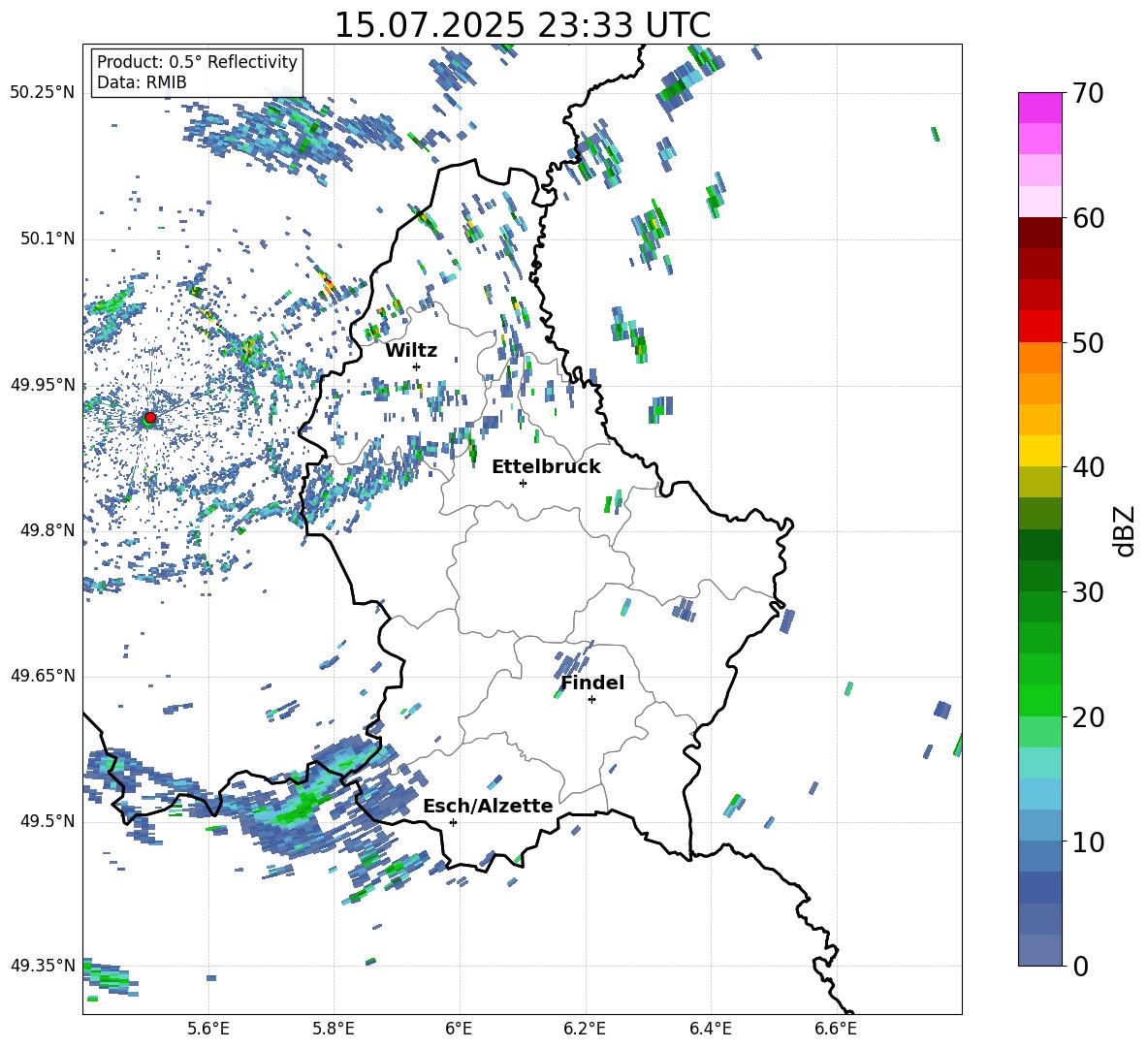Viewport: 1148px width, 1048px height.
Task: Pick the orange swatch just below 50 dBZ
Action: (x=1039, y=358)
